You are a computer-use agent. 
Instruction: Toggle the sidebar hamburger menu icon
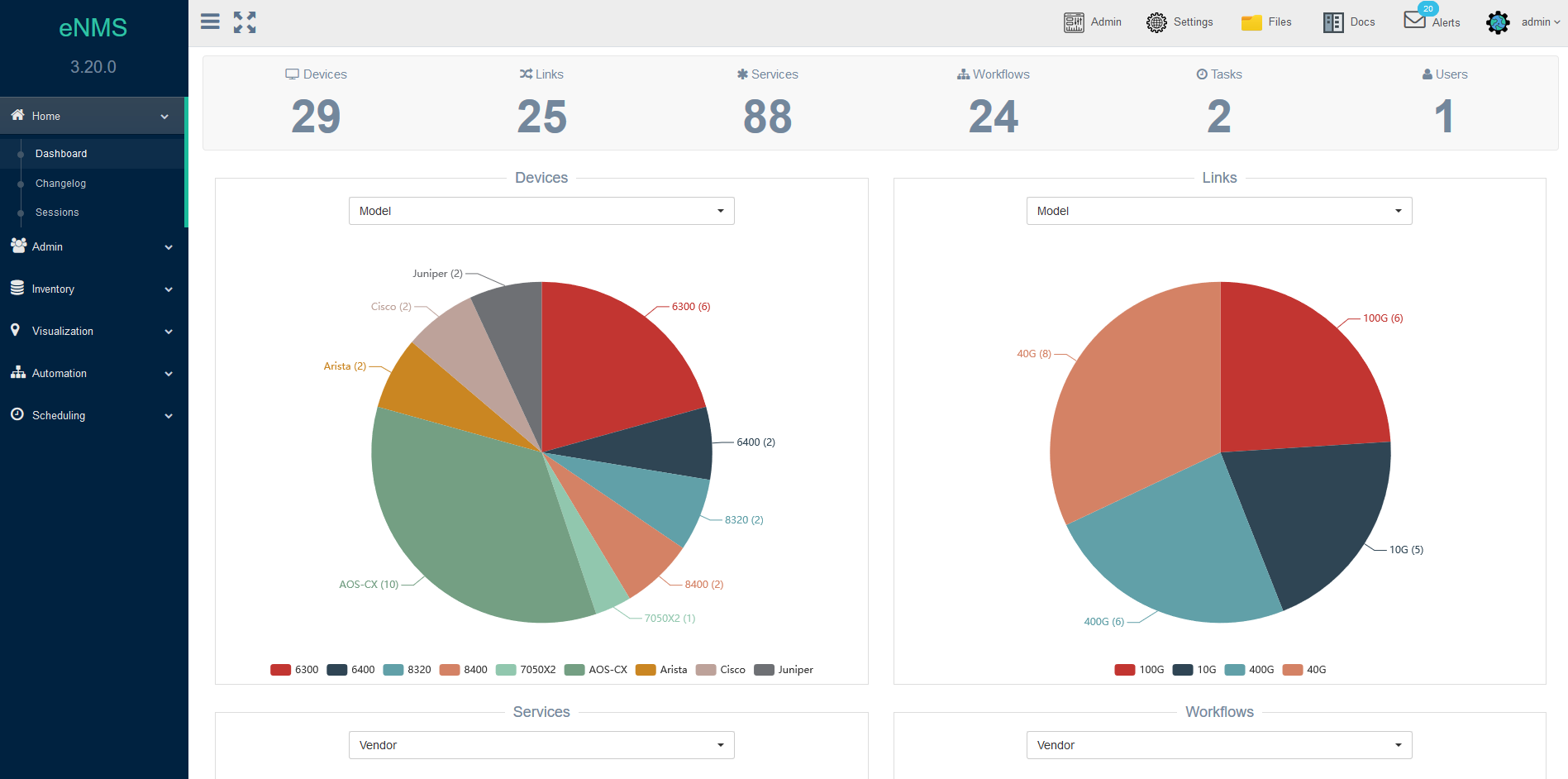(210, 22)
